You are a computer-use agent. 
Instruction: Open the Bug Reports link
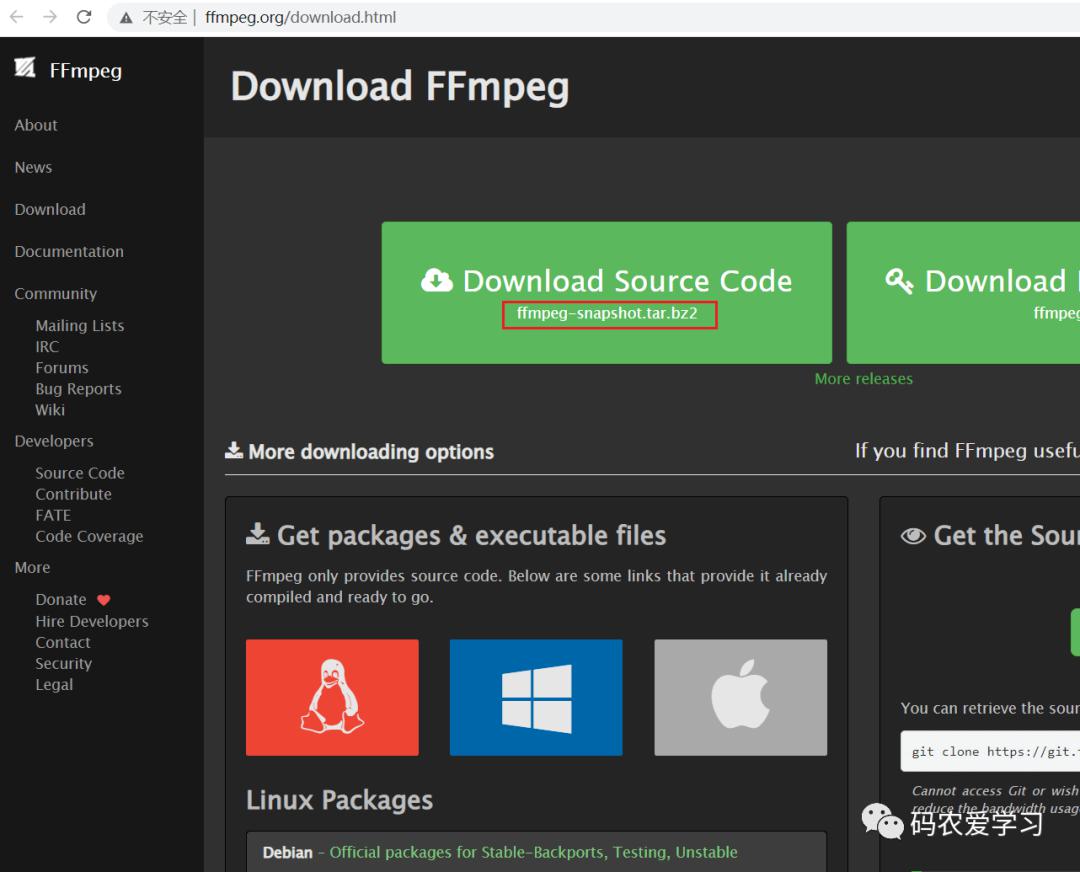point(79,389)
